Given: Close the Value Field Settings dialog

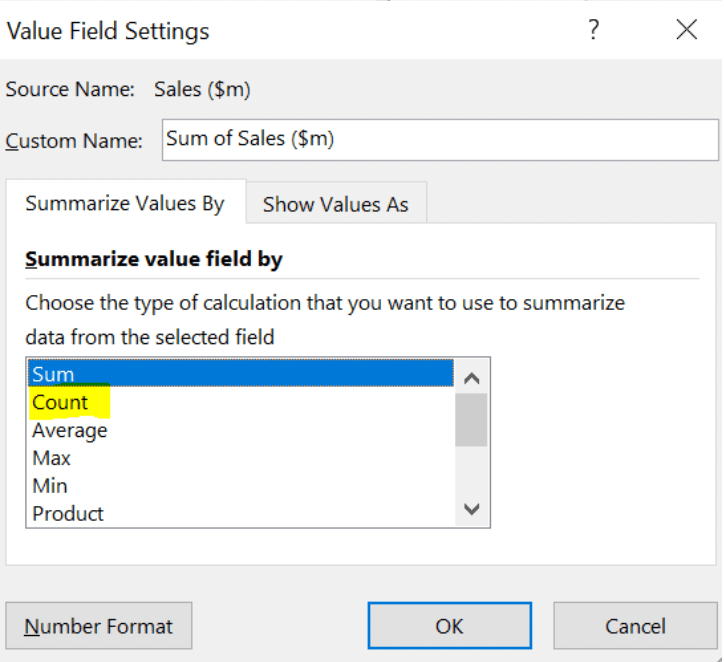Looking at the screenshot, I should point(686,30).
